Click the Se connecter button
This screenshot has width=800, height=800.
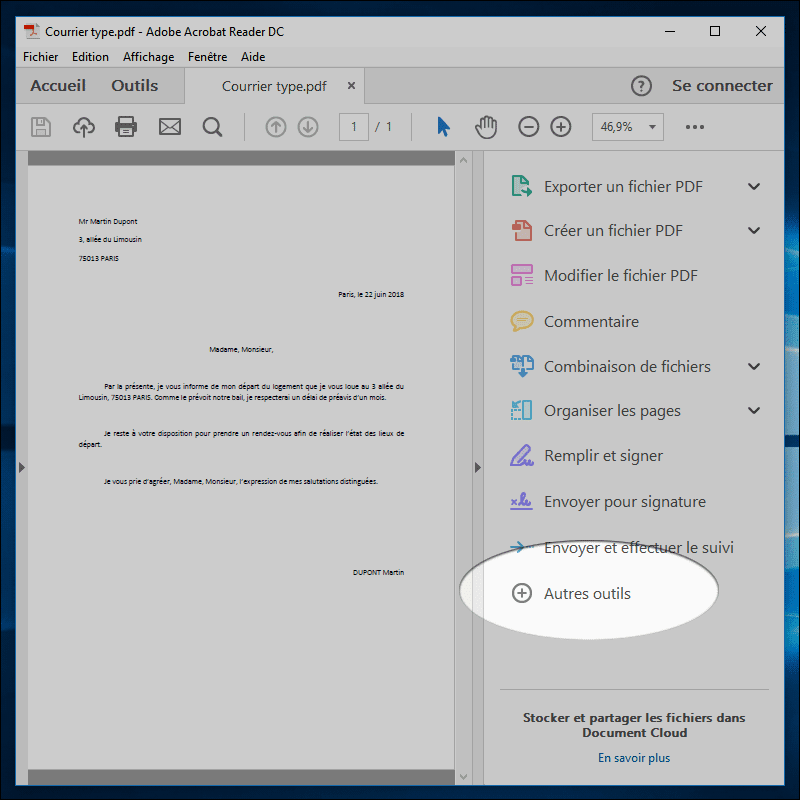point(722,85)
